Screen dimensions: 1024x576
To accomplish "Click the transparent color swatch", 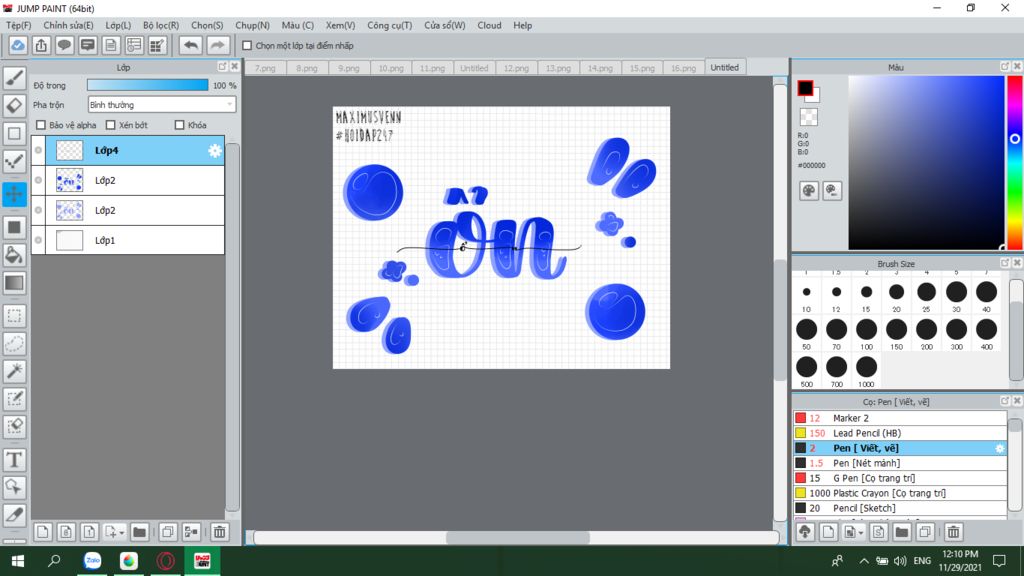I will (808, 117).
